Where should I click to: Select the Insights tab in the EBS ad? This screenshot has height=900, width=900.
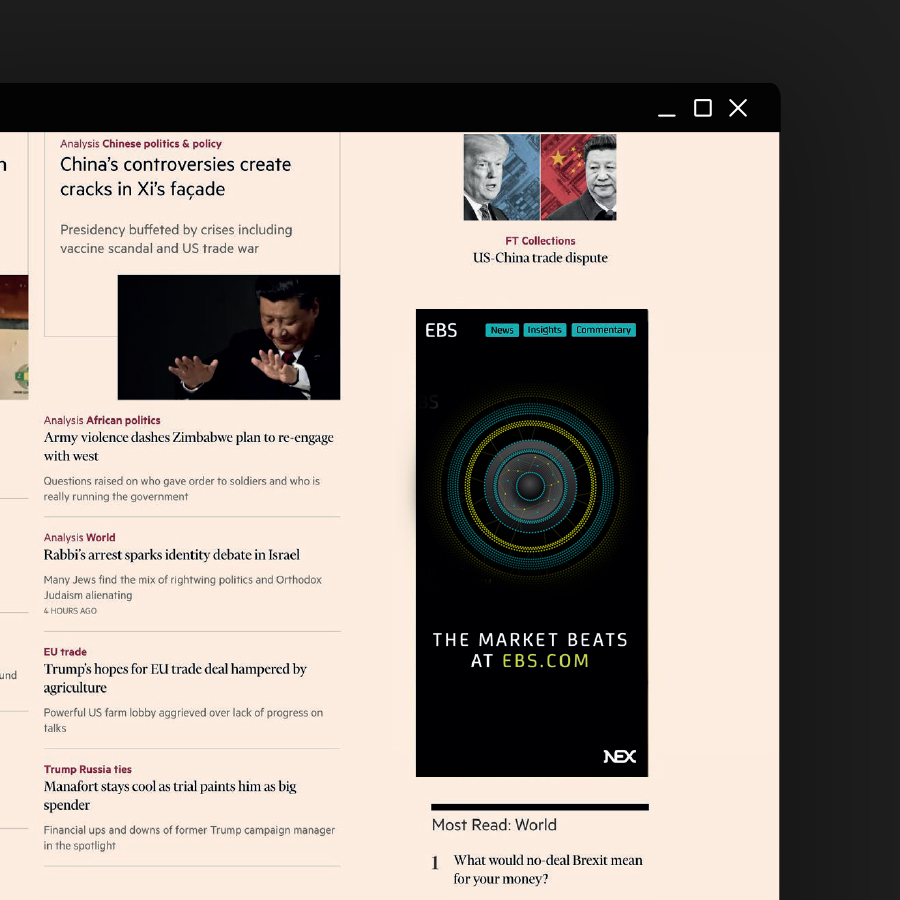(544, 329)
